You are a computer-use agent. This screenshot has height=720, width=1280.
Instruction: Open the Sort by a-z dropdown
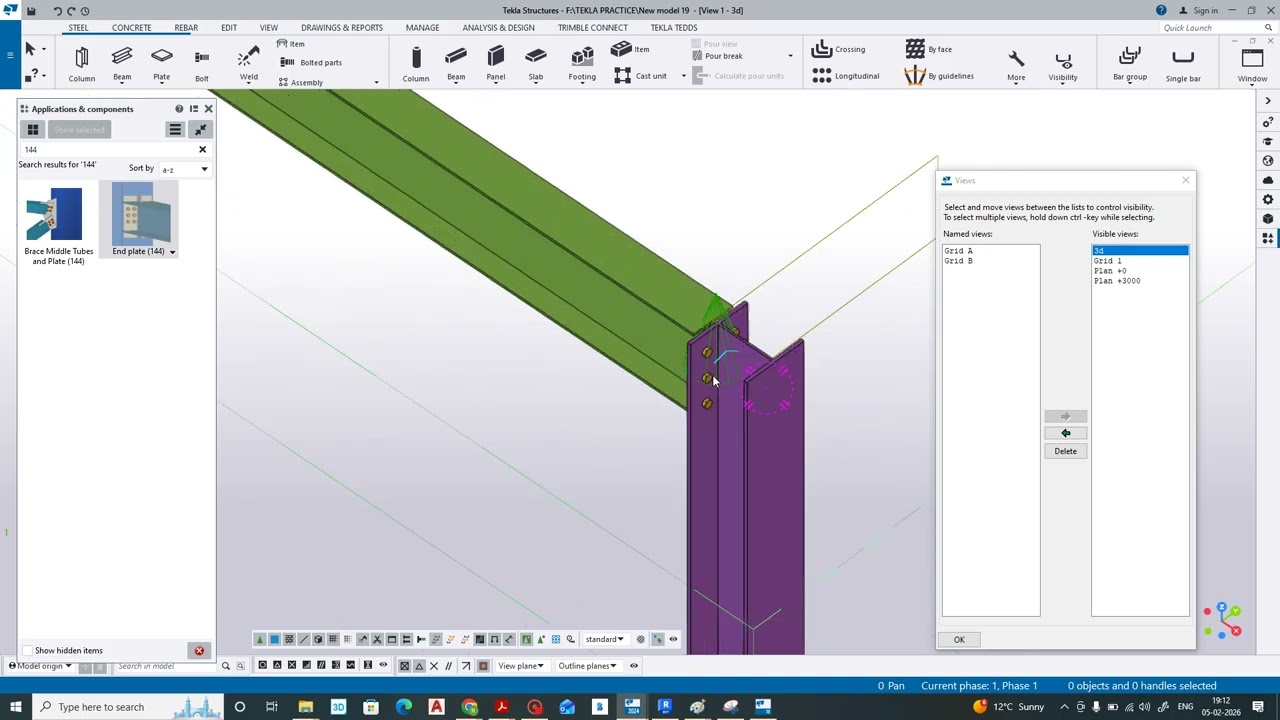tap(184, 169)
